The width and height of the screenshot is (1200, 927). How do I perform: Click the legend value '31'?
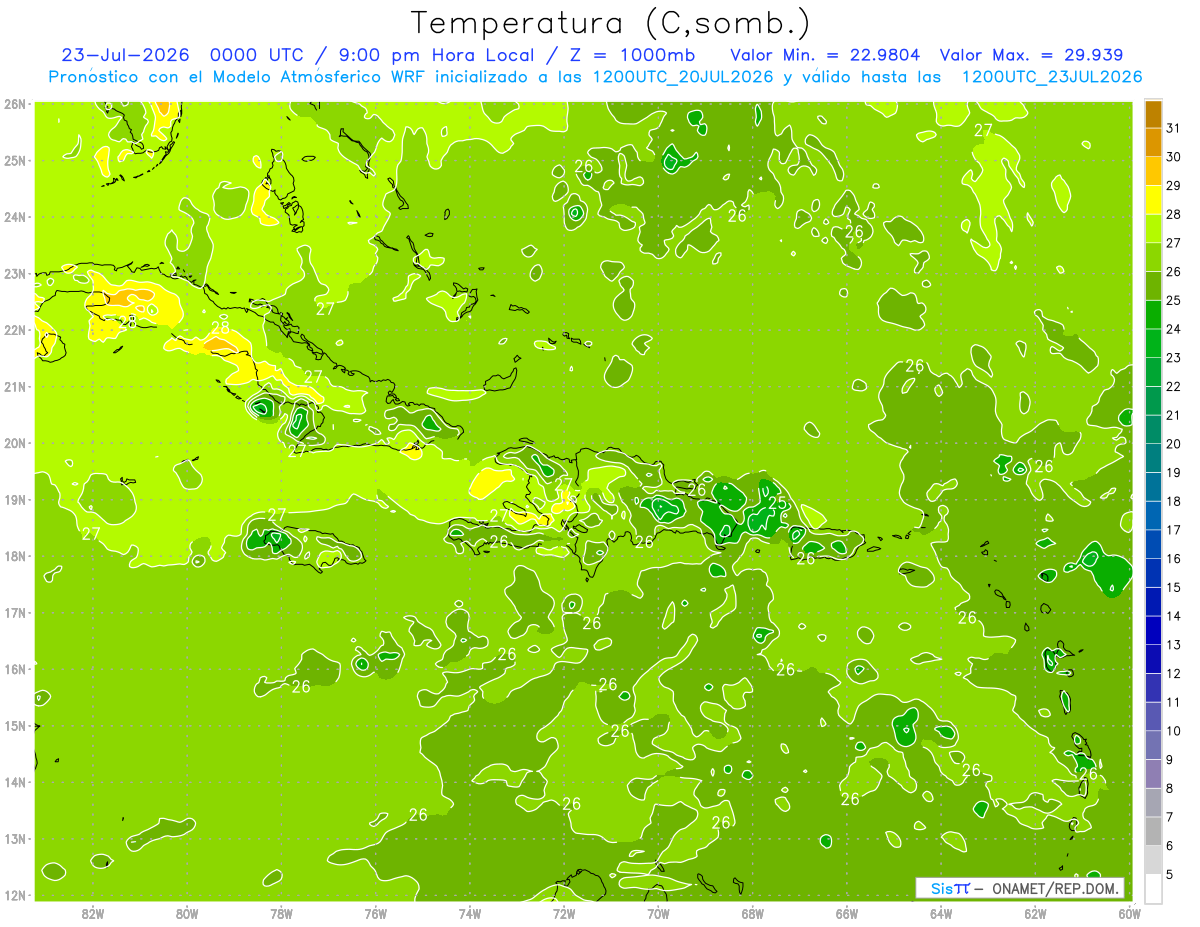[1174, 128]
